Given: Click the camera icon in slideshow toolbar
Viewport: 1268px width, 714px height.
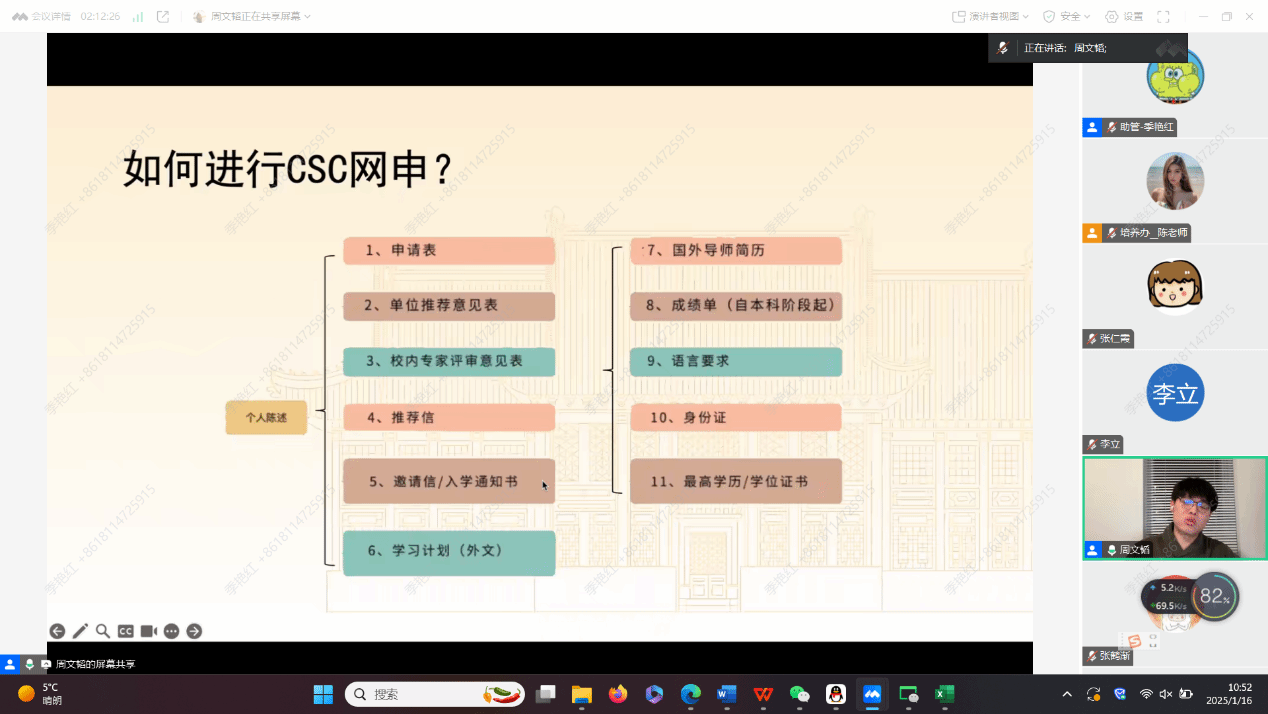Looking at the screenshot, I should pos(149,631).
